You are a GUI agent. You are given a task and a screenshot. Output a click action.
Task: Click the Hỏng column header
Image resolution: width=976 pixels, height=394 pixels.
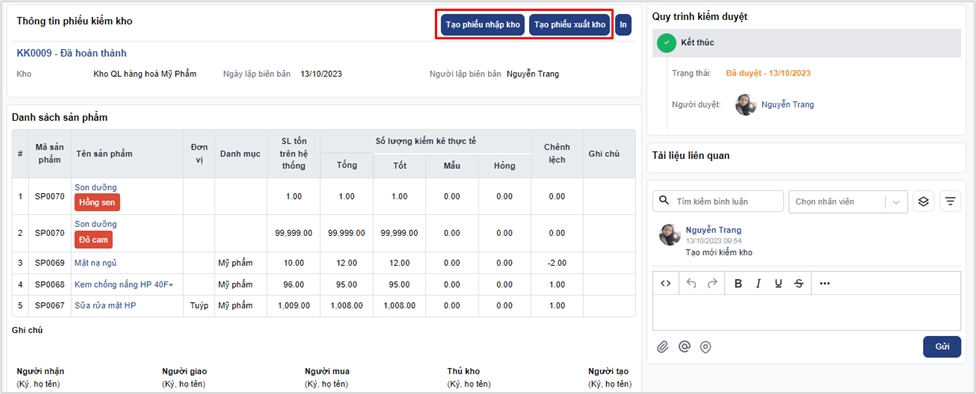coord(504,166)
